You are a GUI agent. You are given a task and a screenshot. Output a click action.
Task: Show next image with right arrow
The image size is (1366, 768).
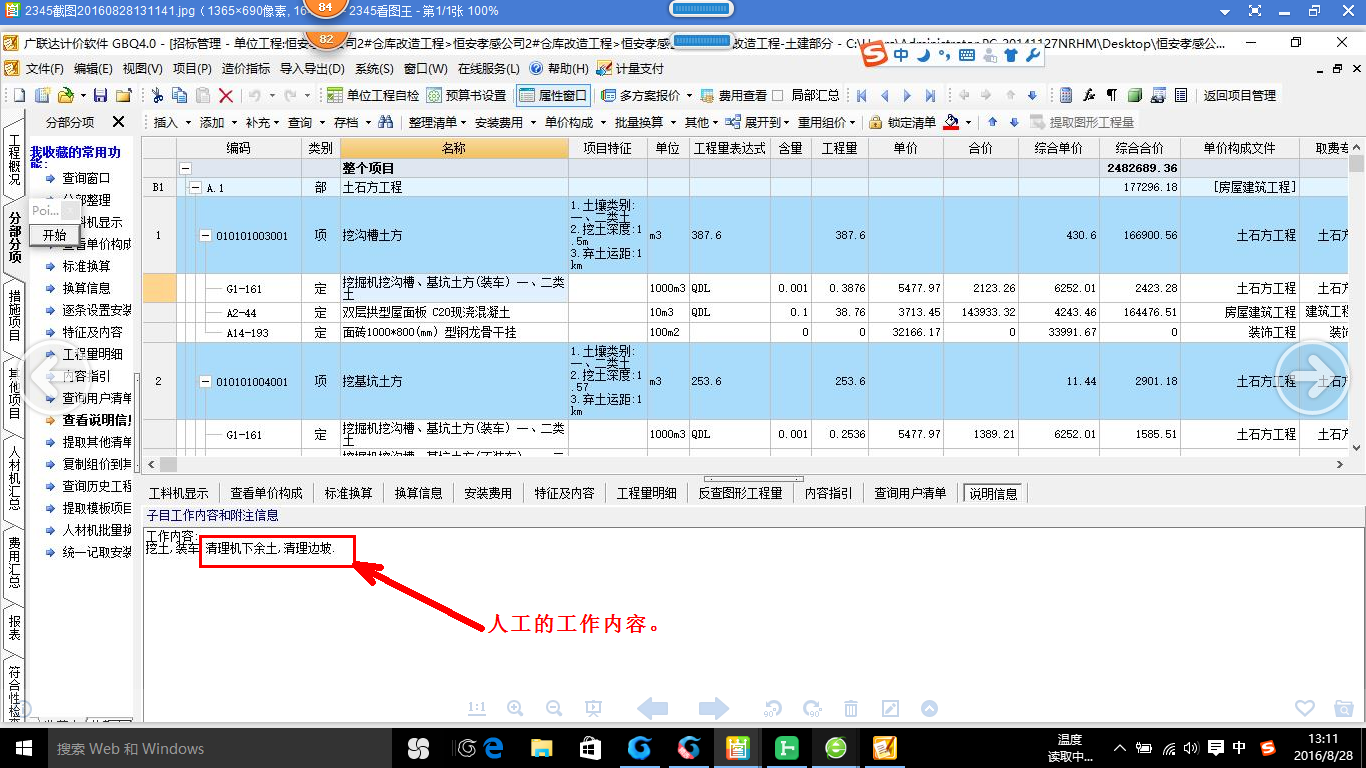point(714,708)
